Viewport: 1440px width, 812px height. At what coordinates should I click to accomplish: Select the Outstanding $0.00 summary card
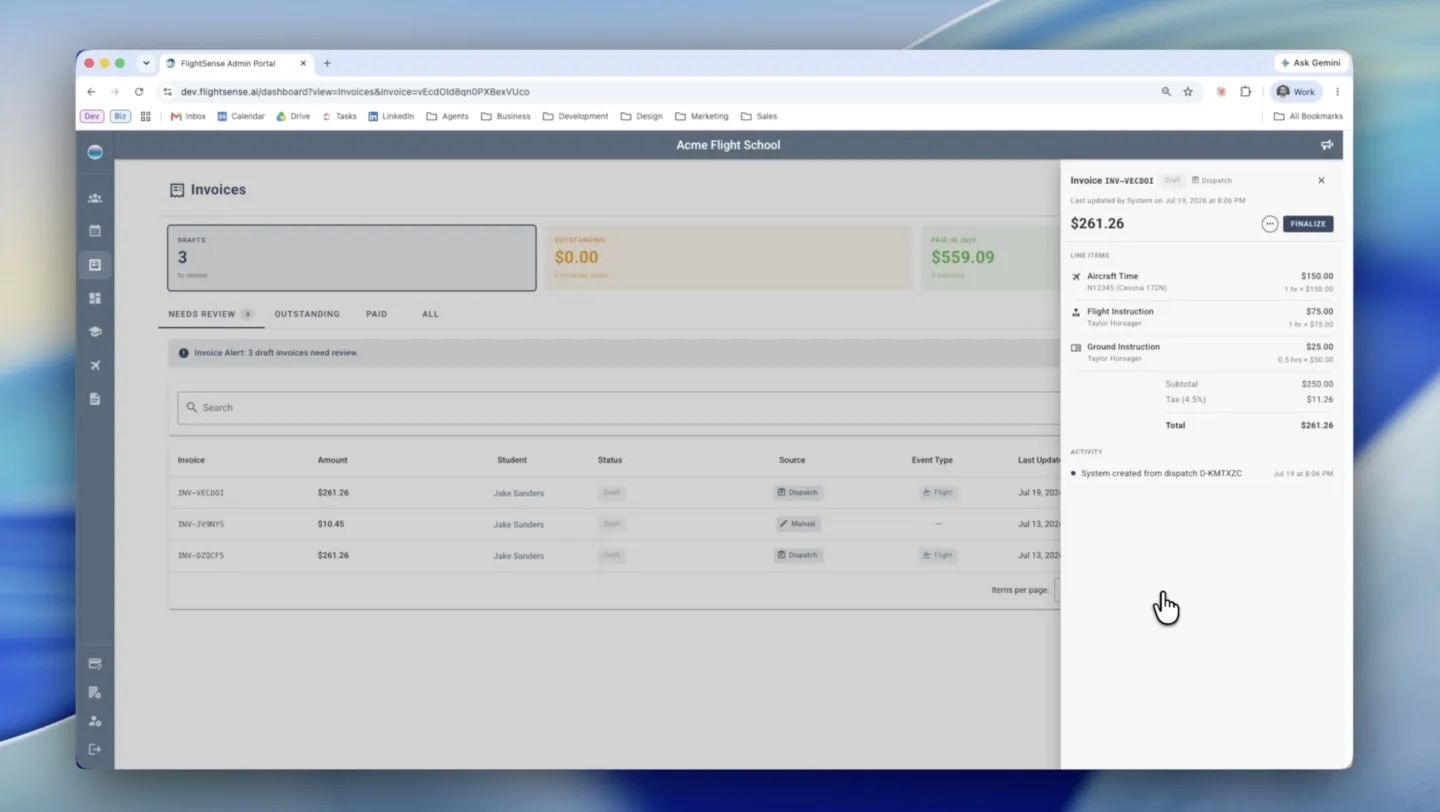tap(728, 258)
